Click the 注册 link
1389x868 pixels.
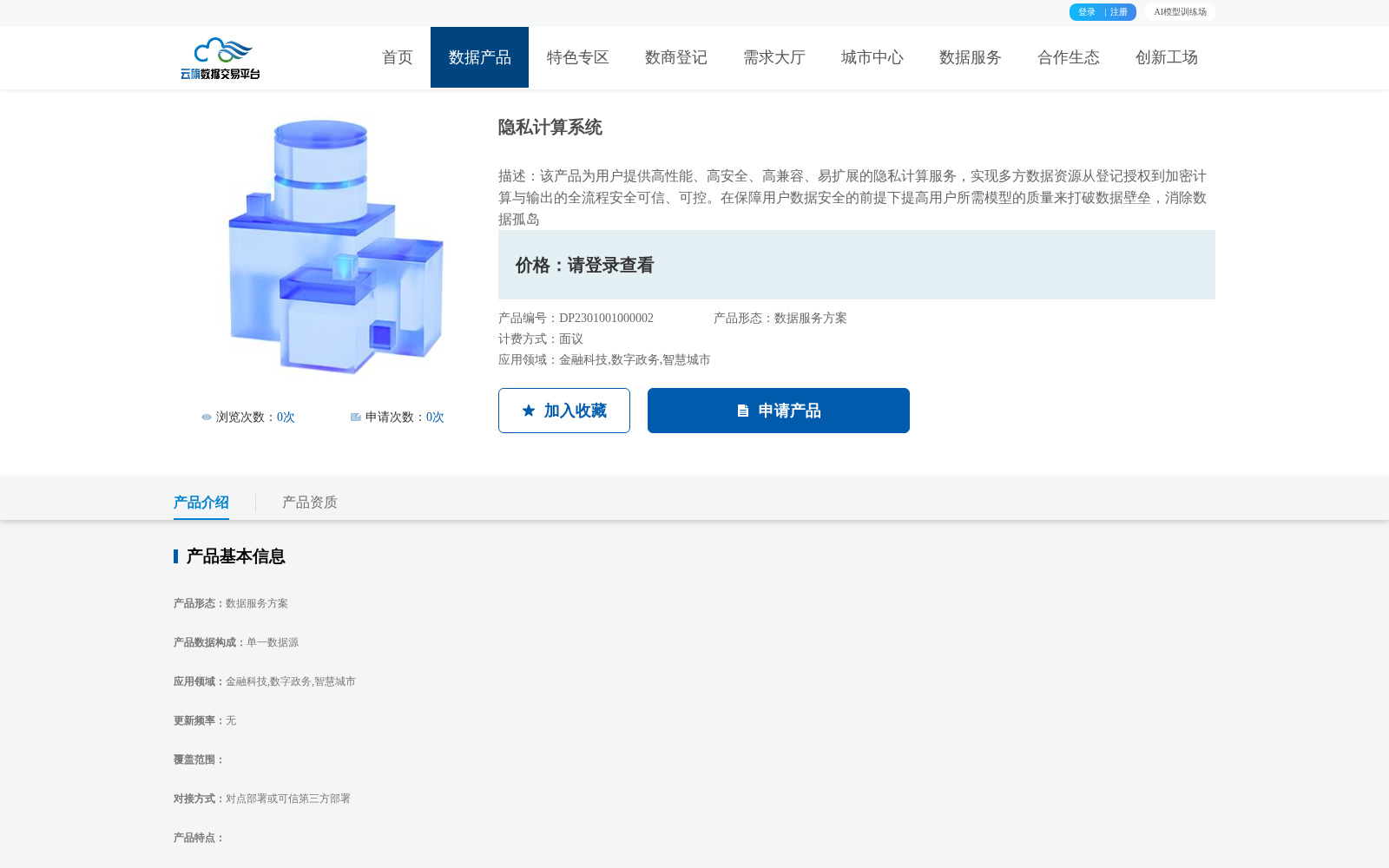tap(1119, 12)
